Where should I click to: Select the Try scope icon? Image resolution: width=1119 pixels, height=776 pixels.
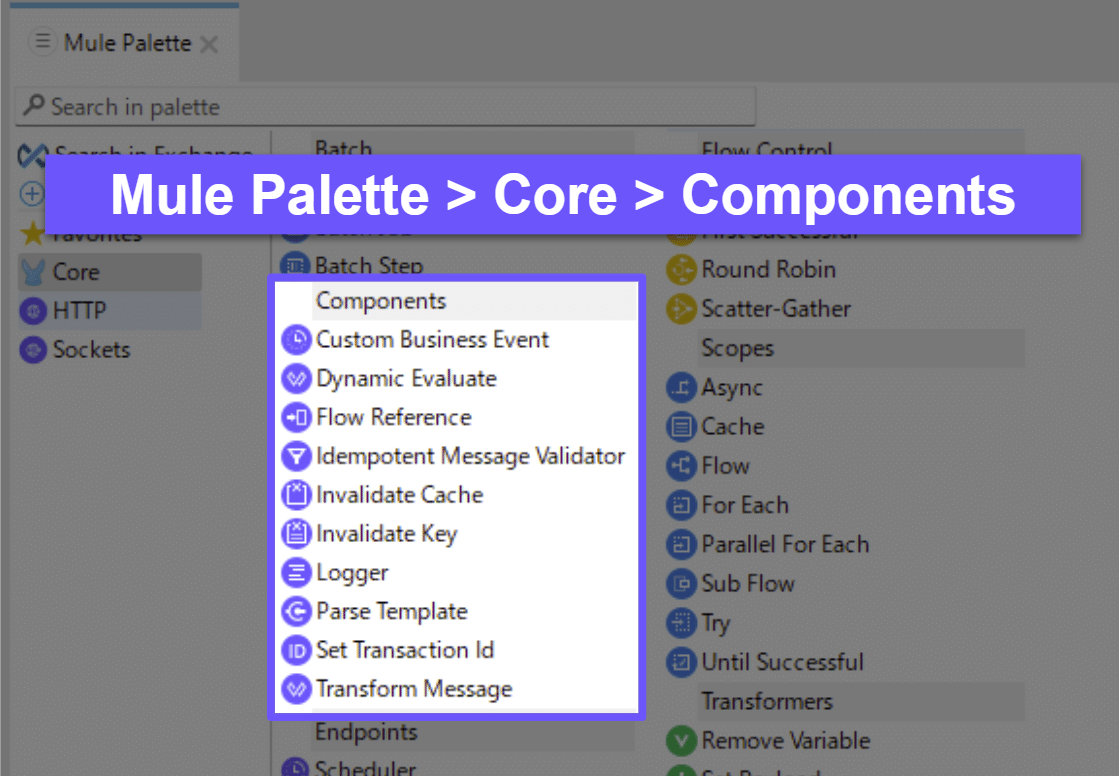[x=681, y=623]
